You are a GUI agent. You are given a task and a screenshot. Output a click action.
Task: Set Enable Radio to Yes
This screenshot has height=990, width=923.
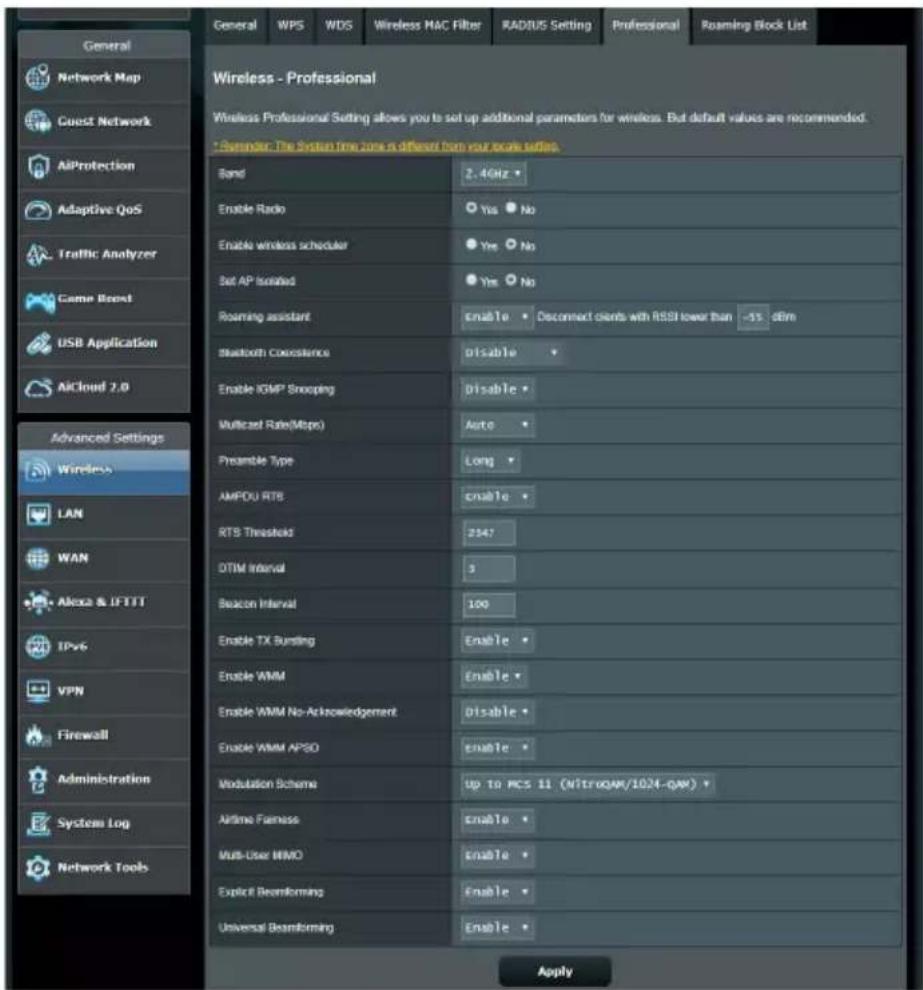click(x=471, y=208)
